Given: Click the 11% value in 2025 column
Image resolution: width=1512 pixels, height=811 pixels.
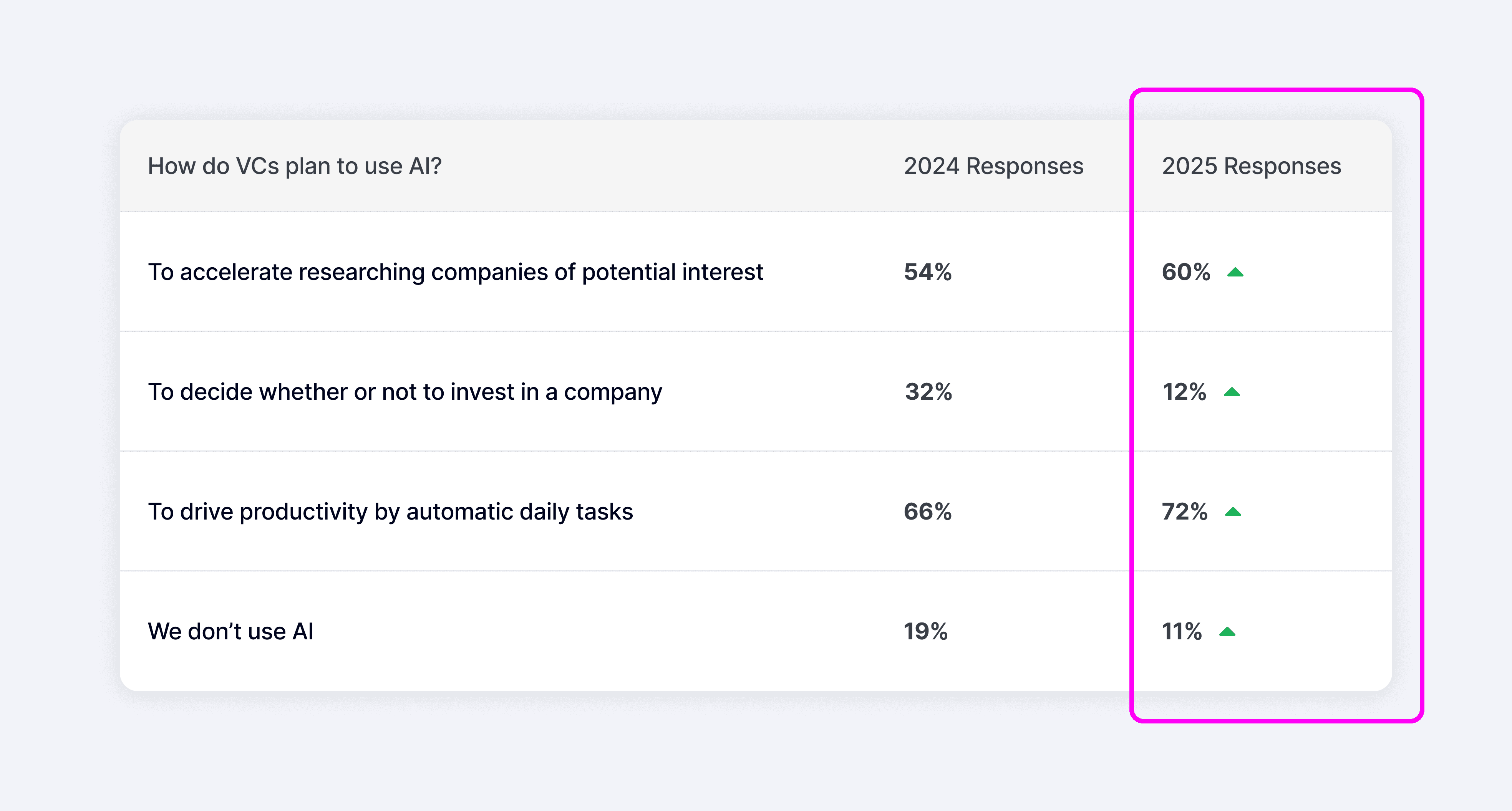Looking at the screenshot, I should point(1182,631).
